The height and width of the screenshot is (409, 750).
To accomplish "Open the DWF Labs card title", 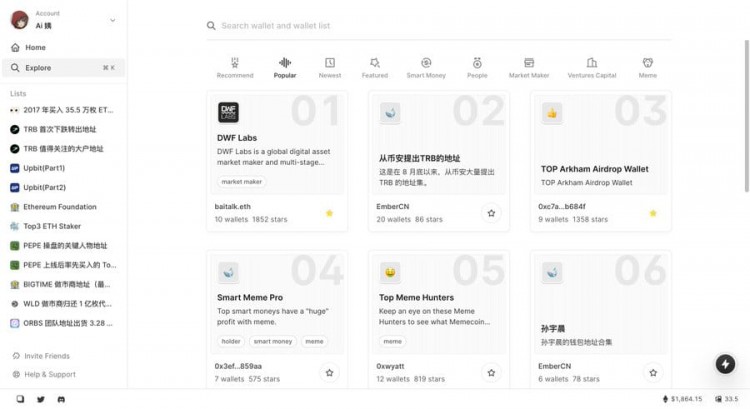I will point(237,138).
